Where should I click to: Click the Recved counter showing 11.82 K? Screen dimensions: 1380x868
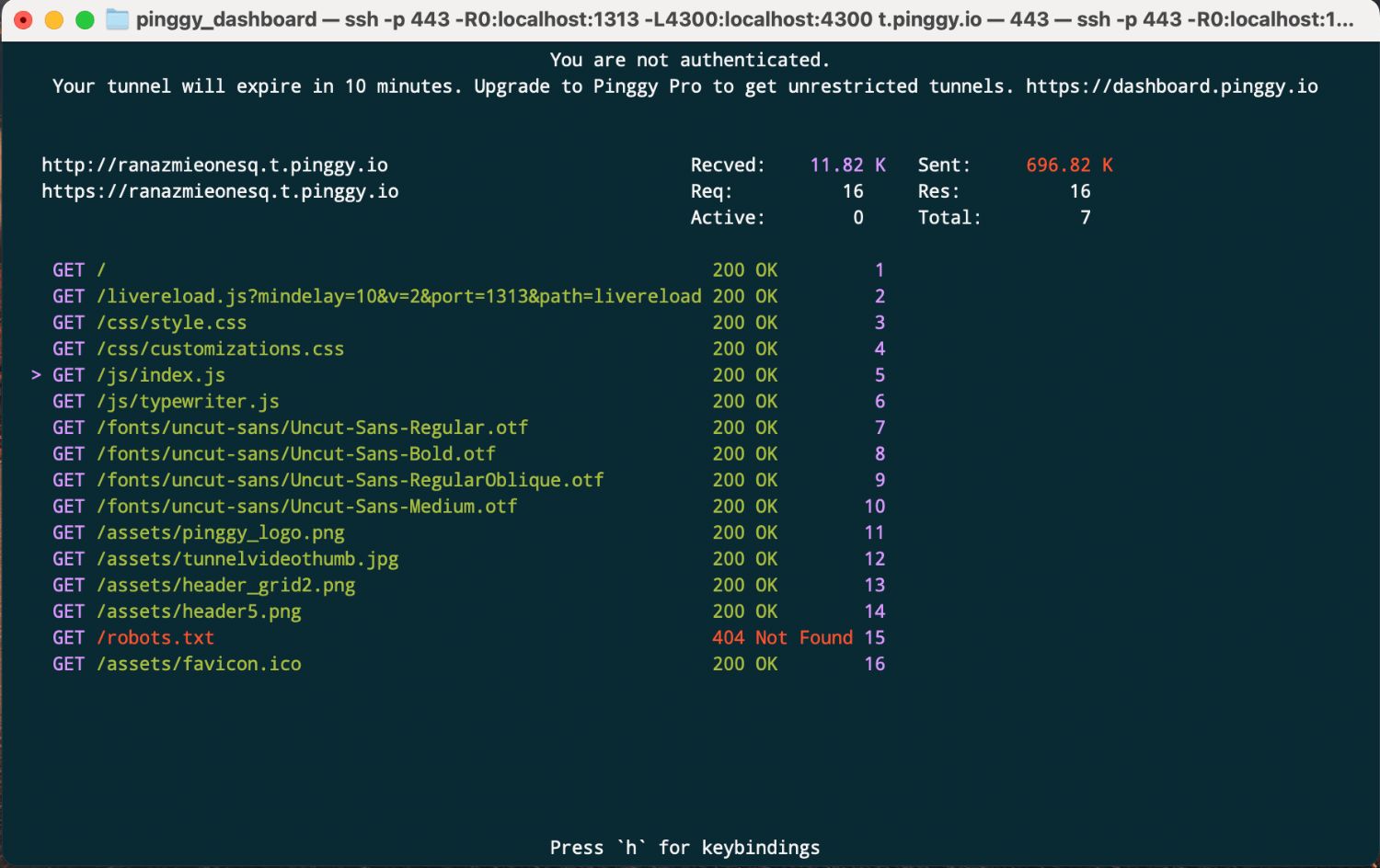point(845,165)
